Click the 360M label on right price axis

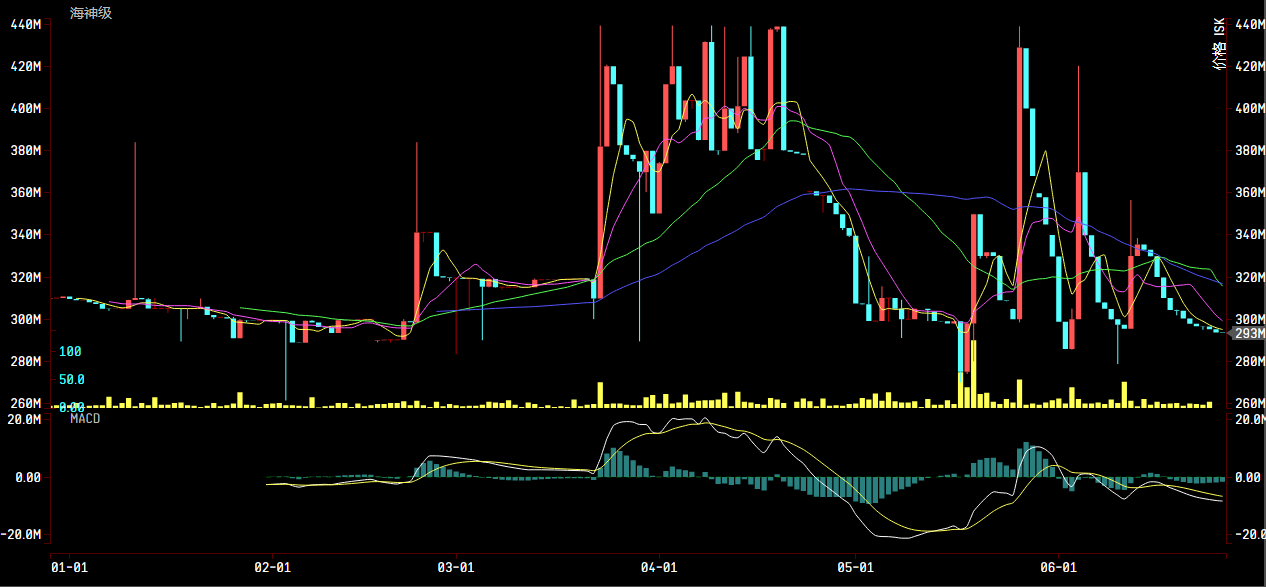1249,193
